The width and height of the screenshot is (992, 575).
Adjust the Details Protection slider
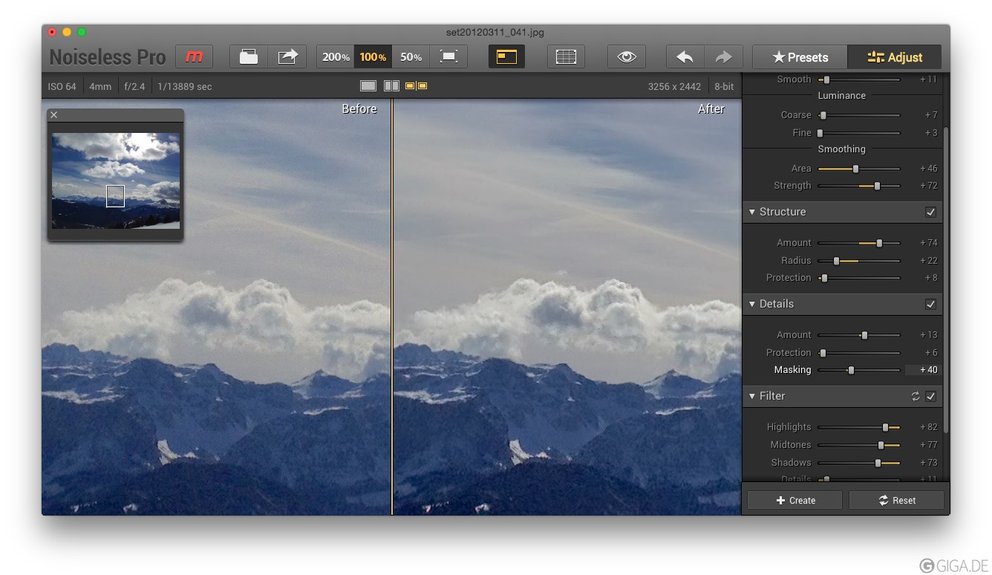point(859,353)
